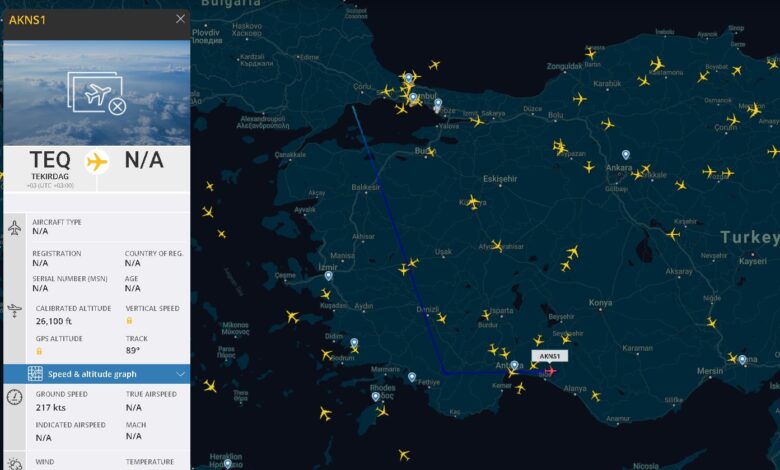780x470 pixels.
Task: Select the airport pin at Adana
Action: [x=742, y=360]
